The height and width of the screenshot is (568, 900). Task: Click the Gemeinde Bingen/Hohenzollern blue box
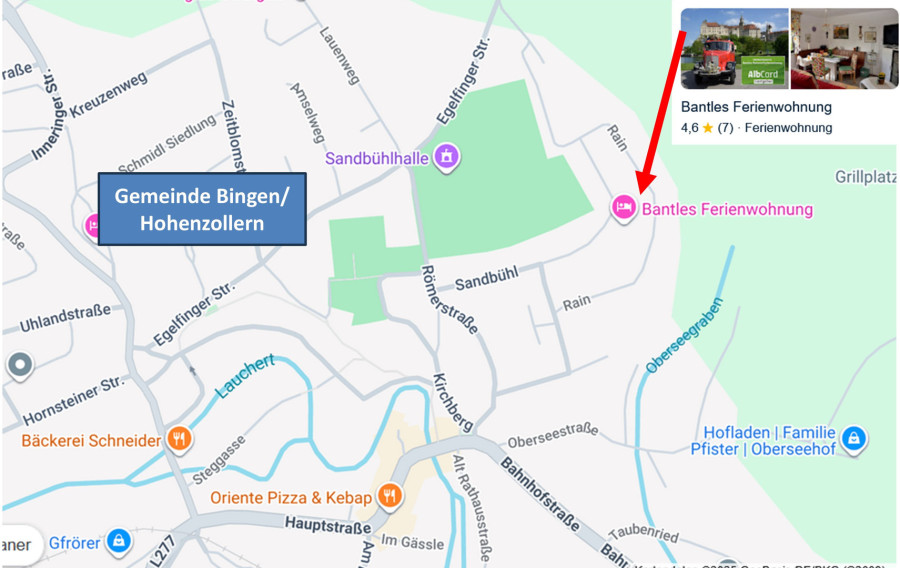pos(202,209)
